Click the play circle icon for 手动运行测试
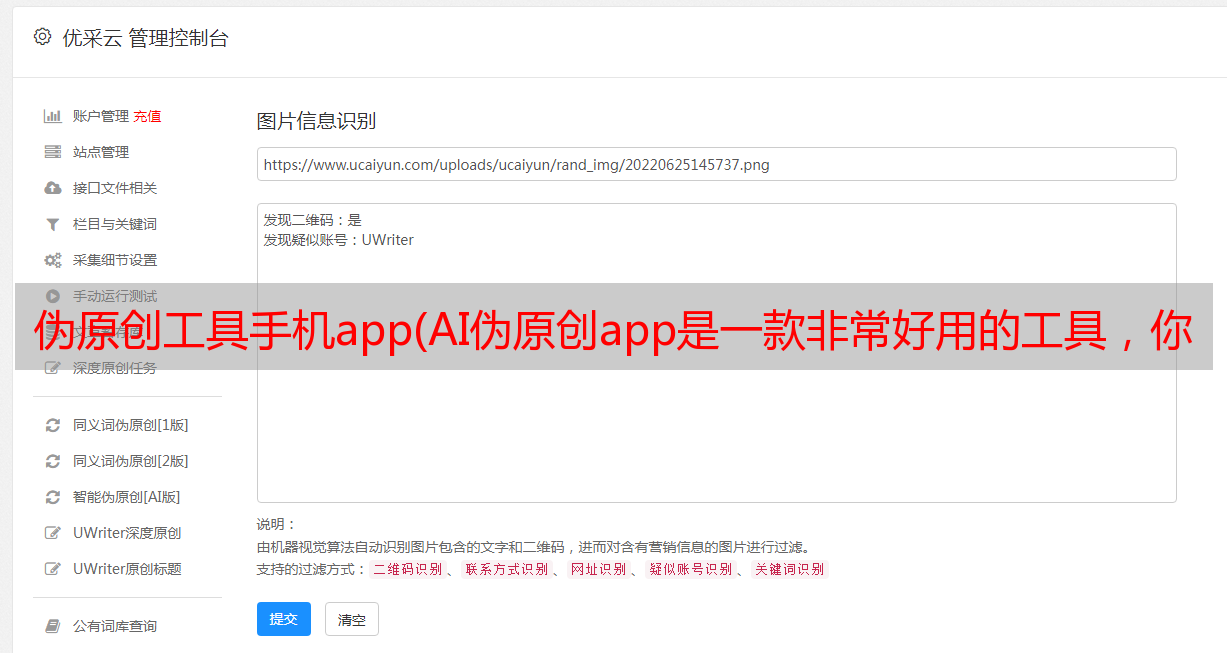This screenshot has height=653, width=1227. tap(53, 296)
